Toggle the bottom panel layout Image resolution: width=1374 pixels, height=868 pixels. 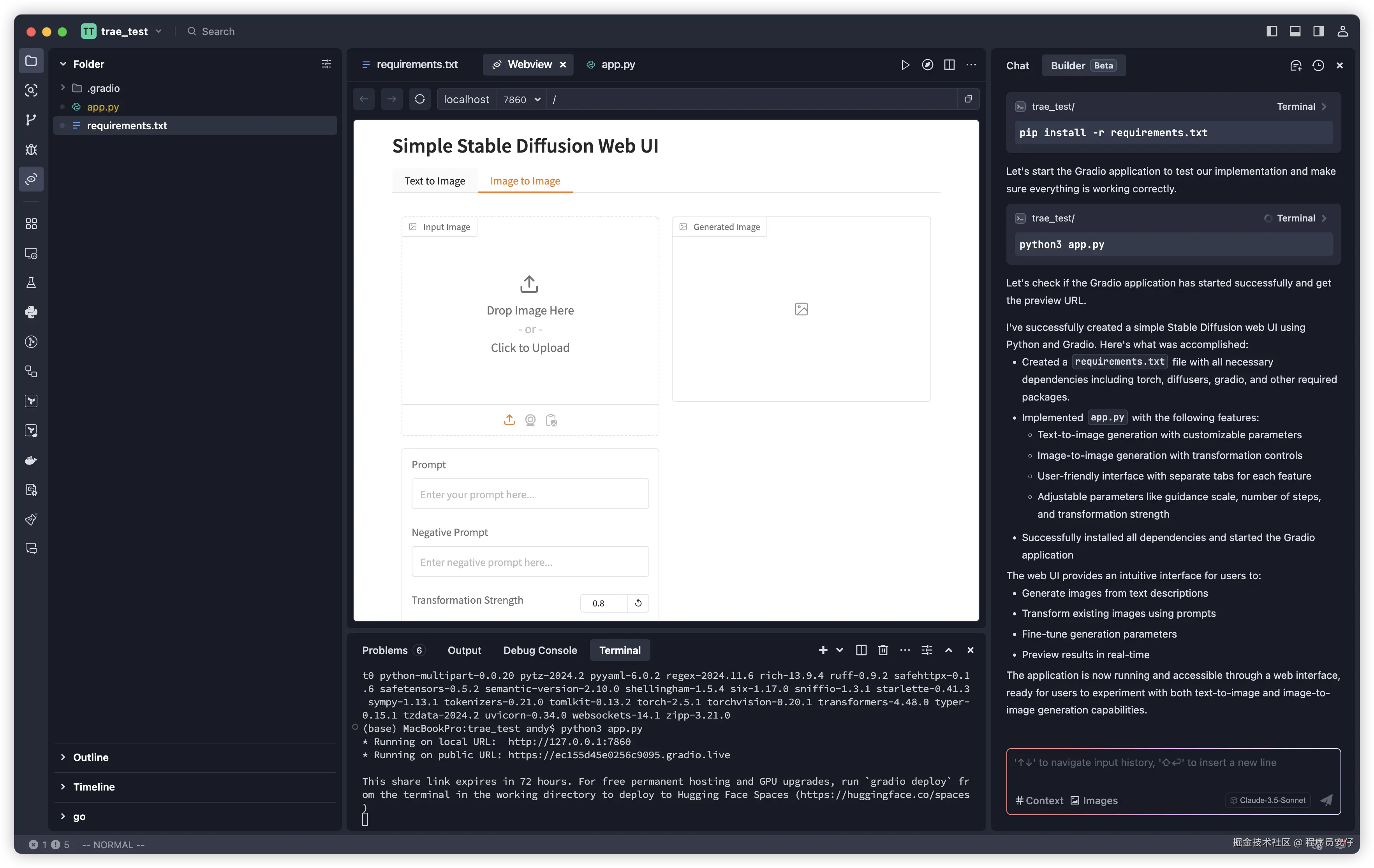click(1295, 32)
